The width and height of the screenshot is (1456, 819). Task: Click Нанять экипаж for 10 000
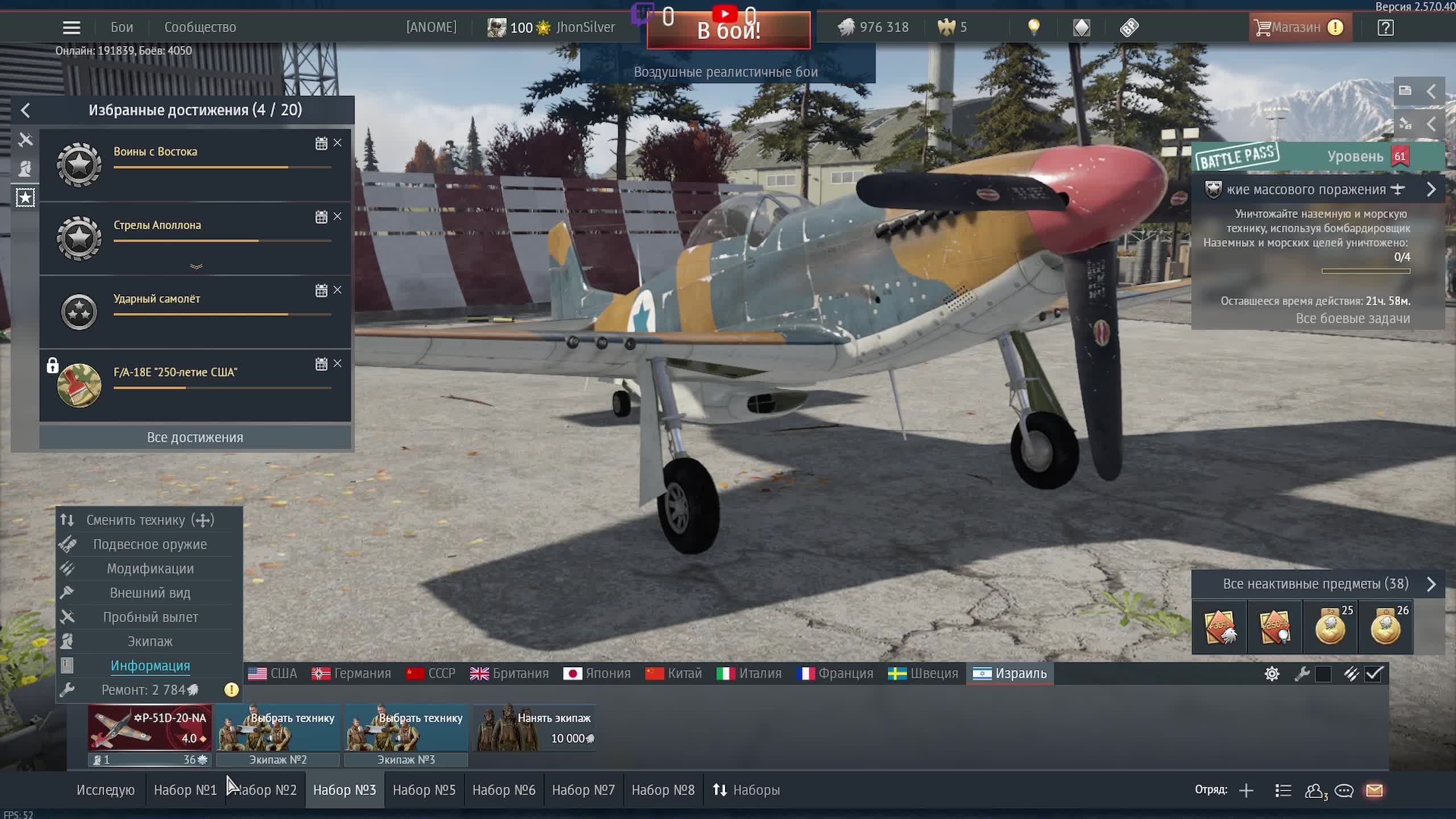point(534,728)
